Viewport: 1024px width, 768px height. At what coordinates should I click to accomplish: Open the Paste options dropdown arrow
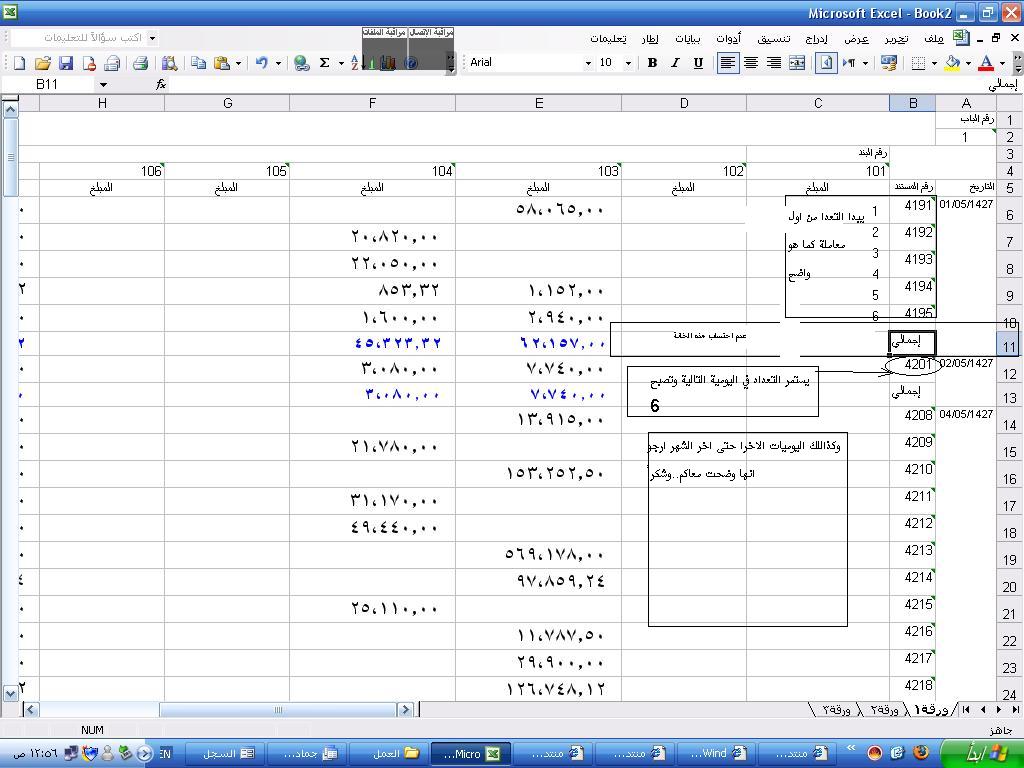click(238, 63)
